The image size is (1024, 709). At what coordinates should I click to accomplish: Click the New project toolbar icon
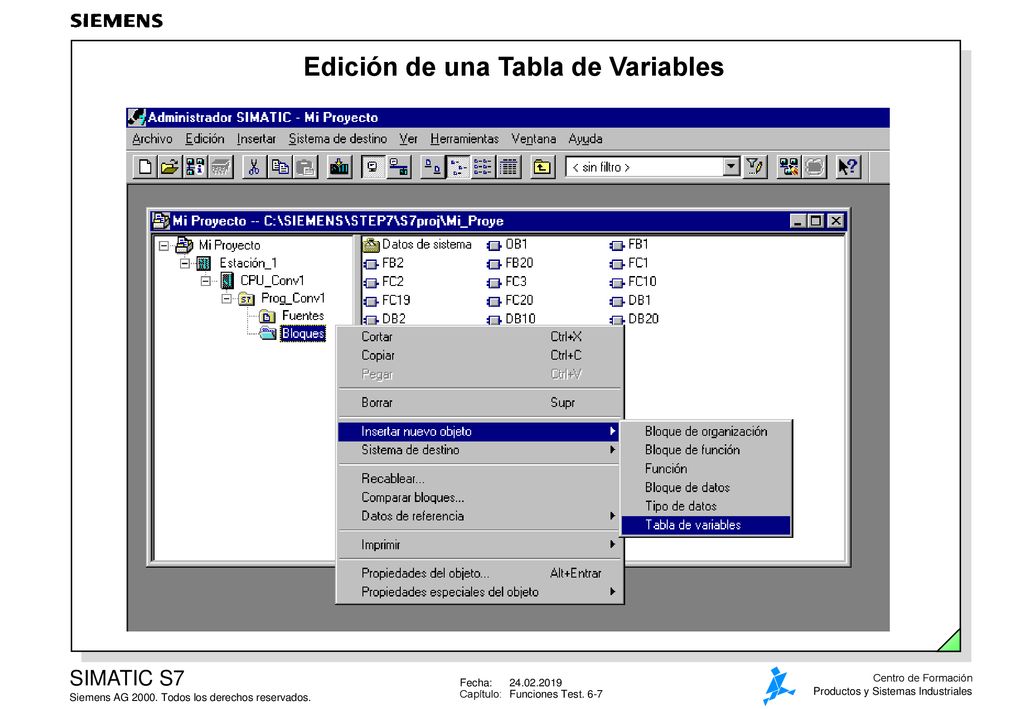144,167
